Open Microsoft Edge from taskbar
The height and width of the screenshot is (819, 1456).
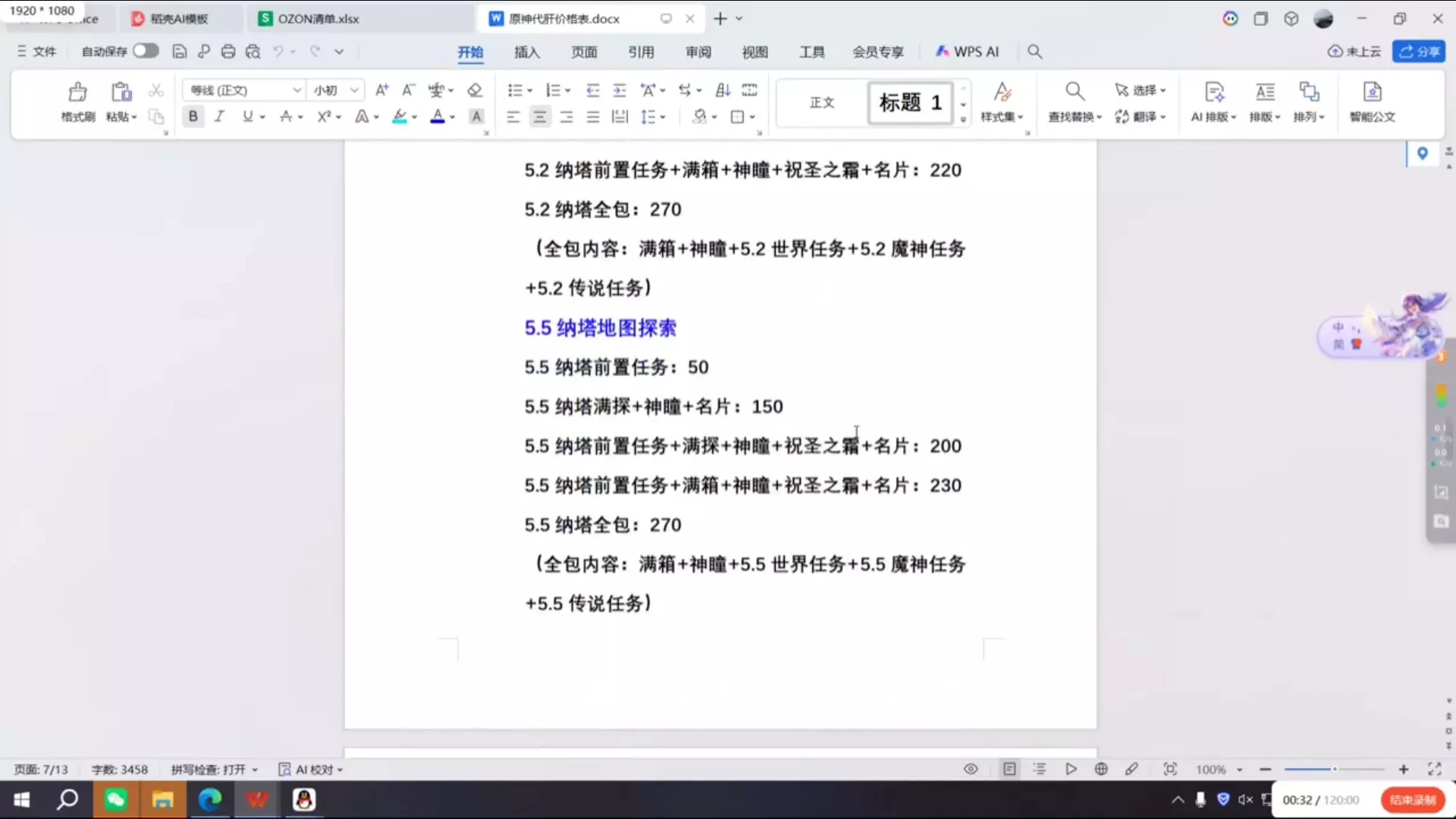[x=210, y=799]
